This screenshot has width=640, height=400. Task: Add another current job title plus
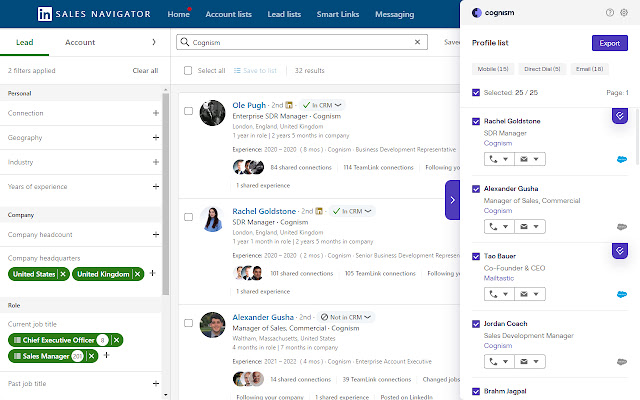(107, 355)
